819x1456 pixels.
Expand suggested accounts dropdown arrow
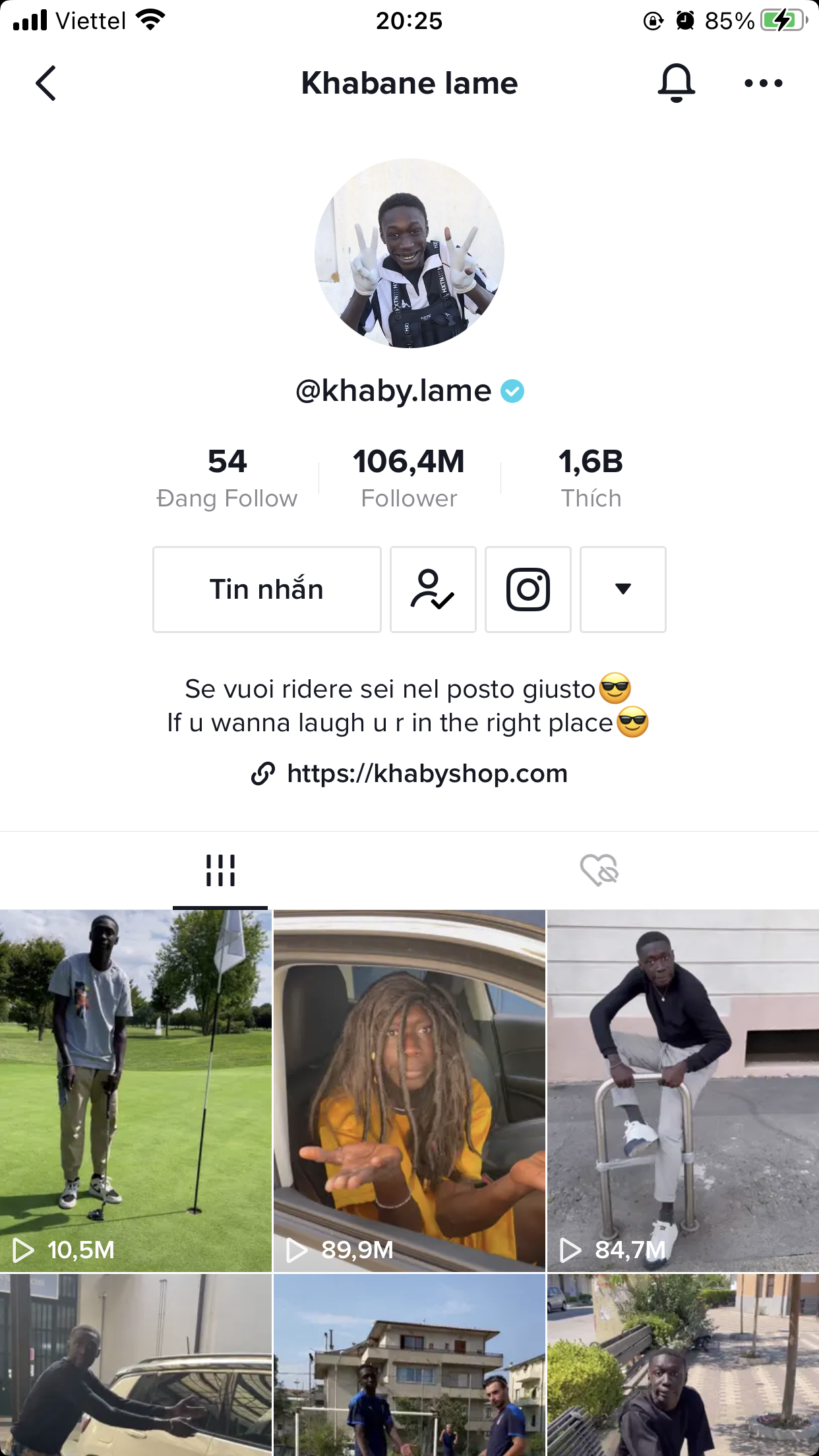point(623,590)
